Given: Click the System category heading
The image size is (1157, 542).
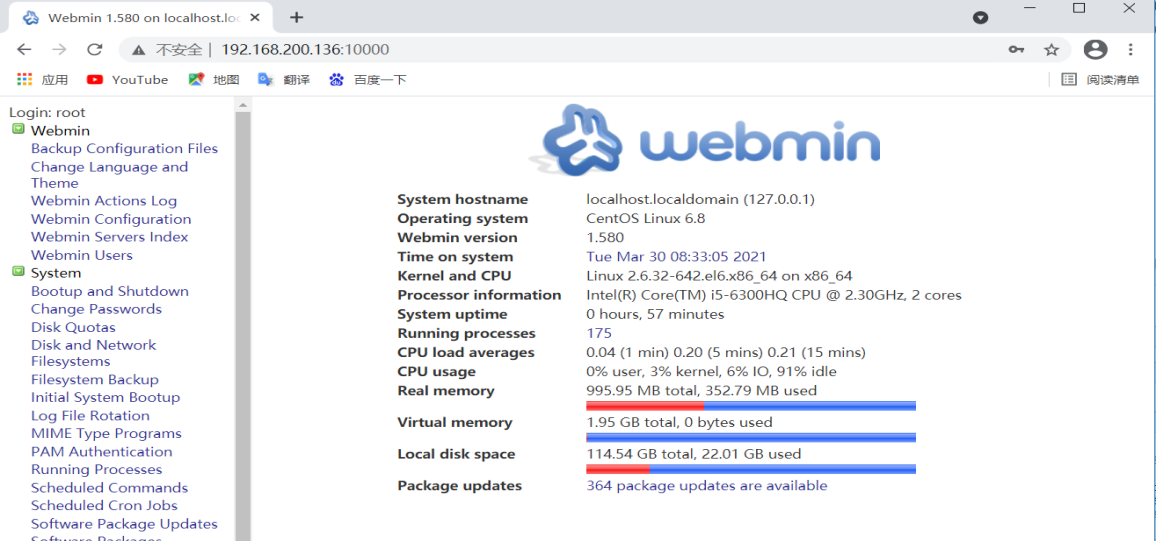Looking at the screenshot, I should 55,273.
